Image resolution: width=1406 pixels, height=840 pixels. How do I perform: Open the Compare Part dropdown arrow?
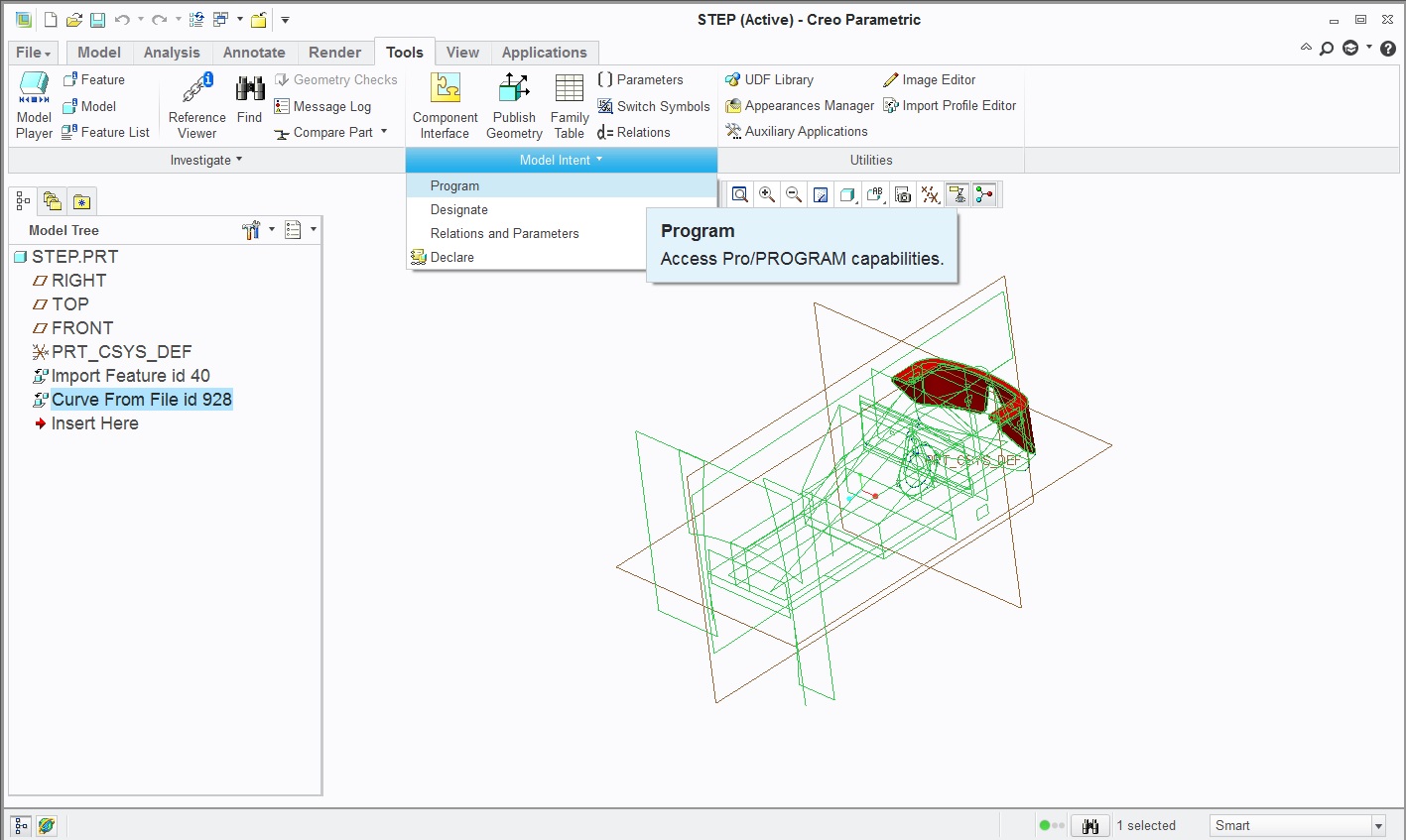tap(384, 132)
